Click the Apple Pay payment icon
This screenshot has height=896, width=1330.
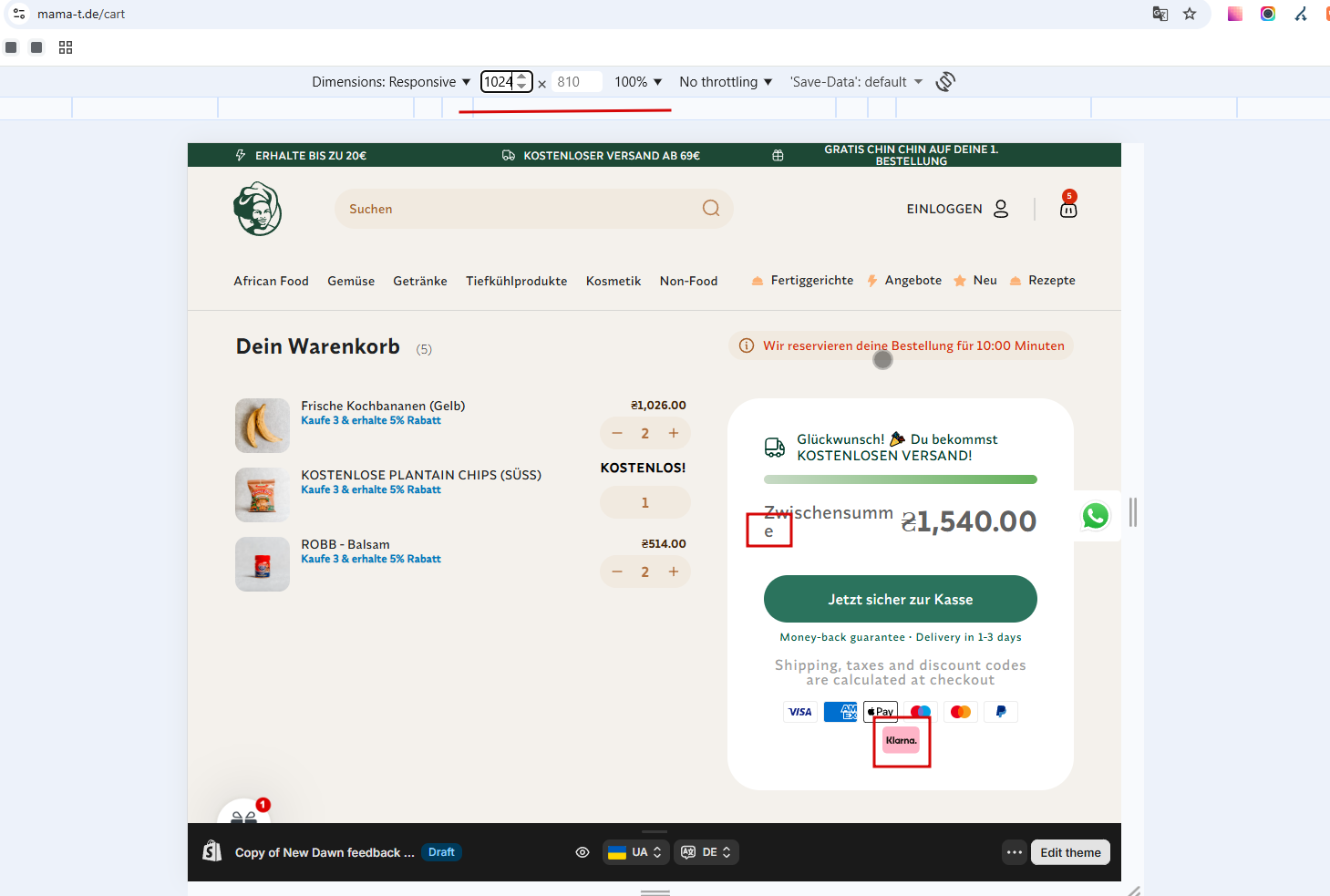[881, 712]
